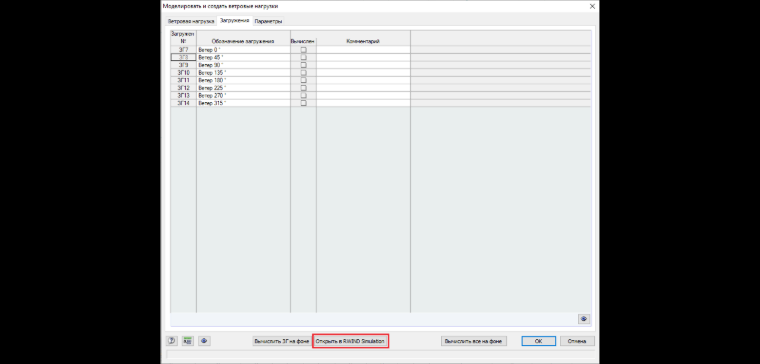This screenshot has width=760, height=364.
Task: Select the Загружения tab
Action: [x=235, y=20]
